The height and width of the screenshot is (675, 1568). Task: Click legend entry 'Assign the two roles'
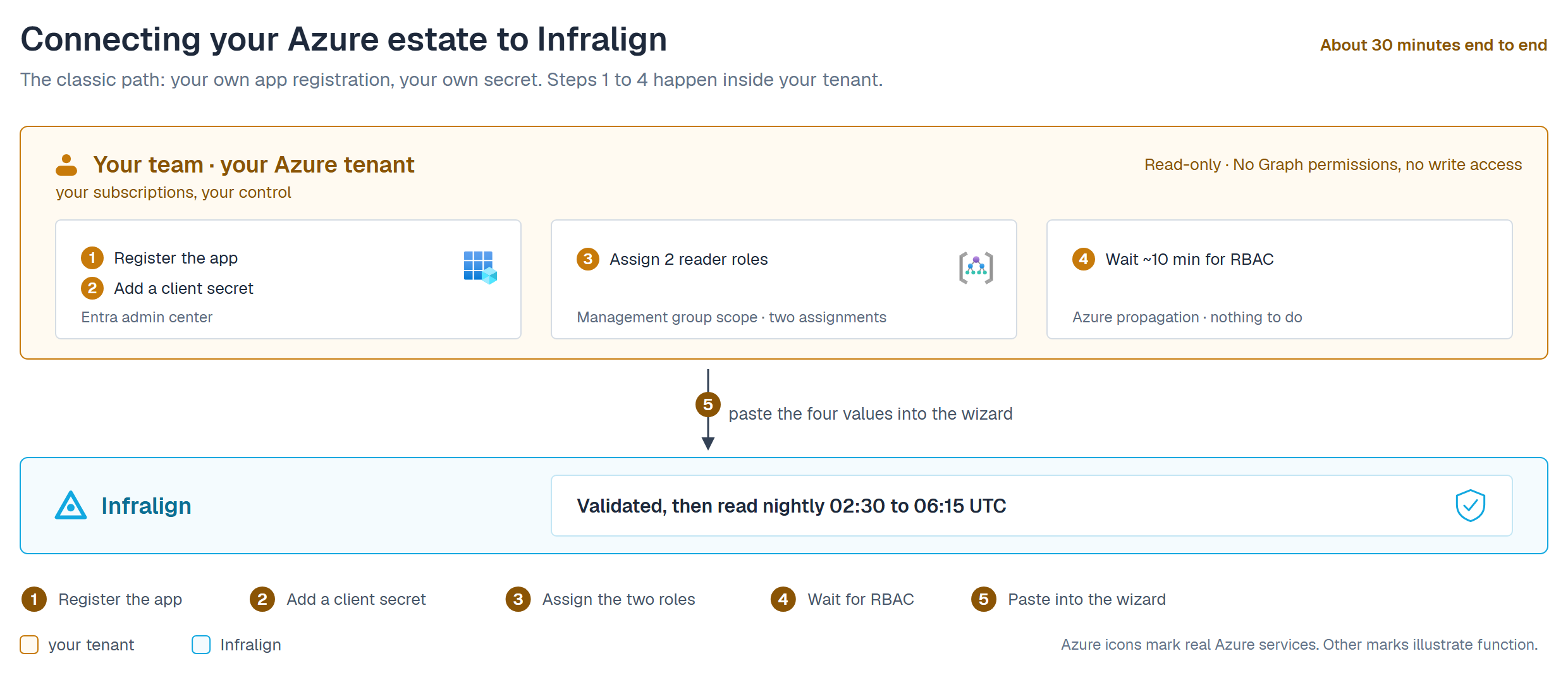click(x=601, y=599)
